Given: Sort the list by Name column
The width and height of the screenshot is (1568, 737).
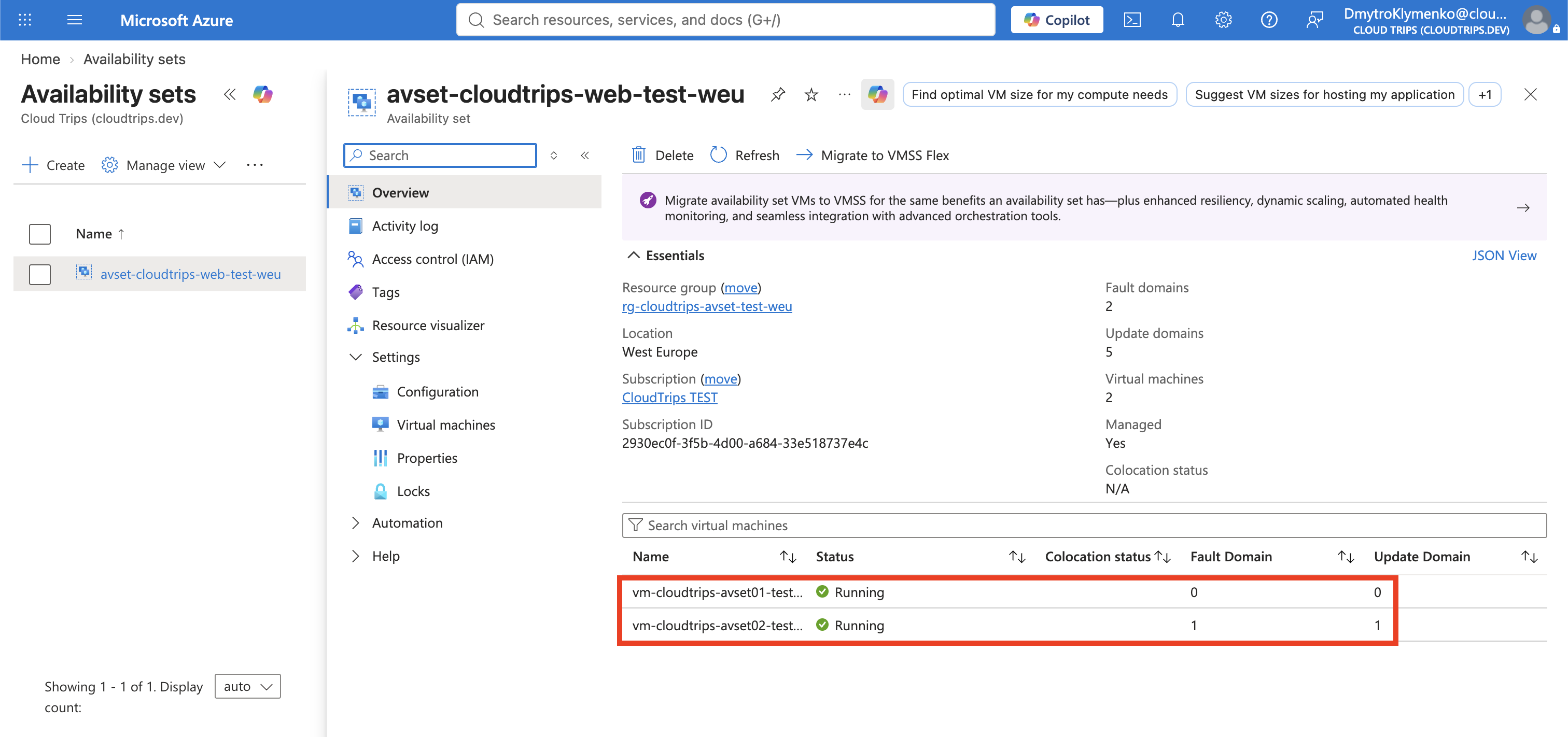Looking at the screenshot, I should (101, 234).
